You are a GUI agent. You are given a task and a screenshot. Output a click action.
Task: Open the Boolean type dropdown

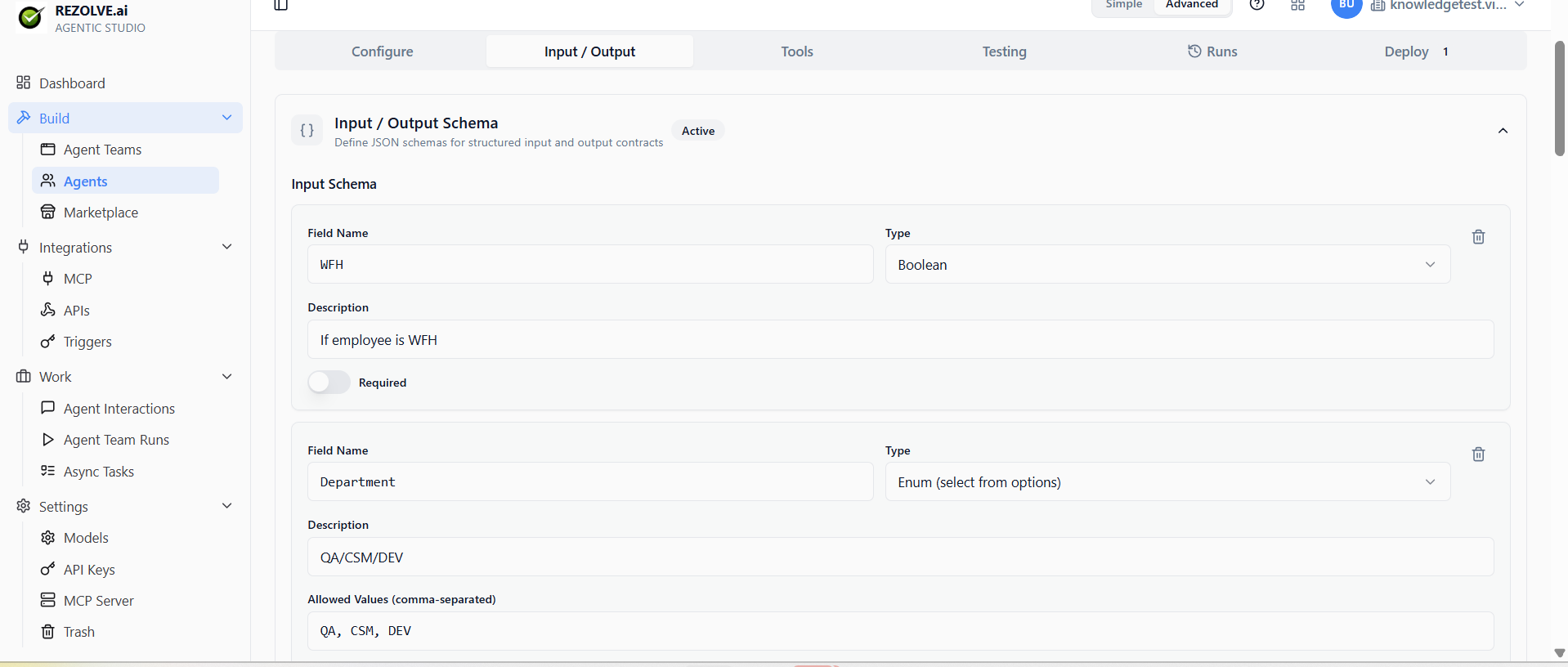(x=1167, y=265)
